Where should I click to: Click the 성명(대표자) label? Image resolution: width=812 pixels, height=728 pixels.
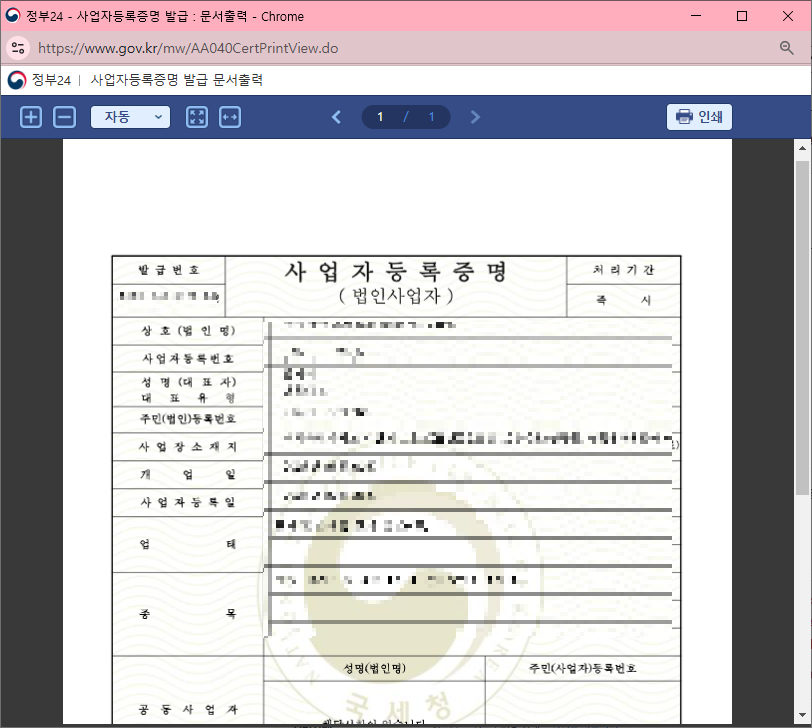tap(188, 382)
